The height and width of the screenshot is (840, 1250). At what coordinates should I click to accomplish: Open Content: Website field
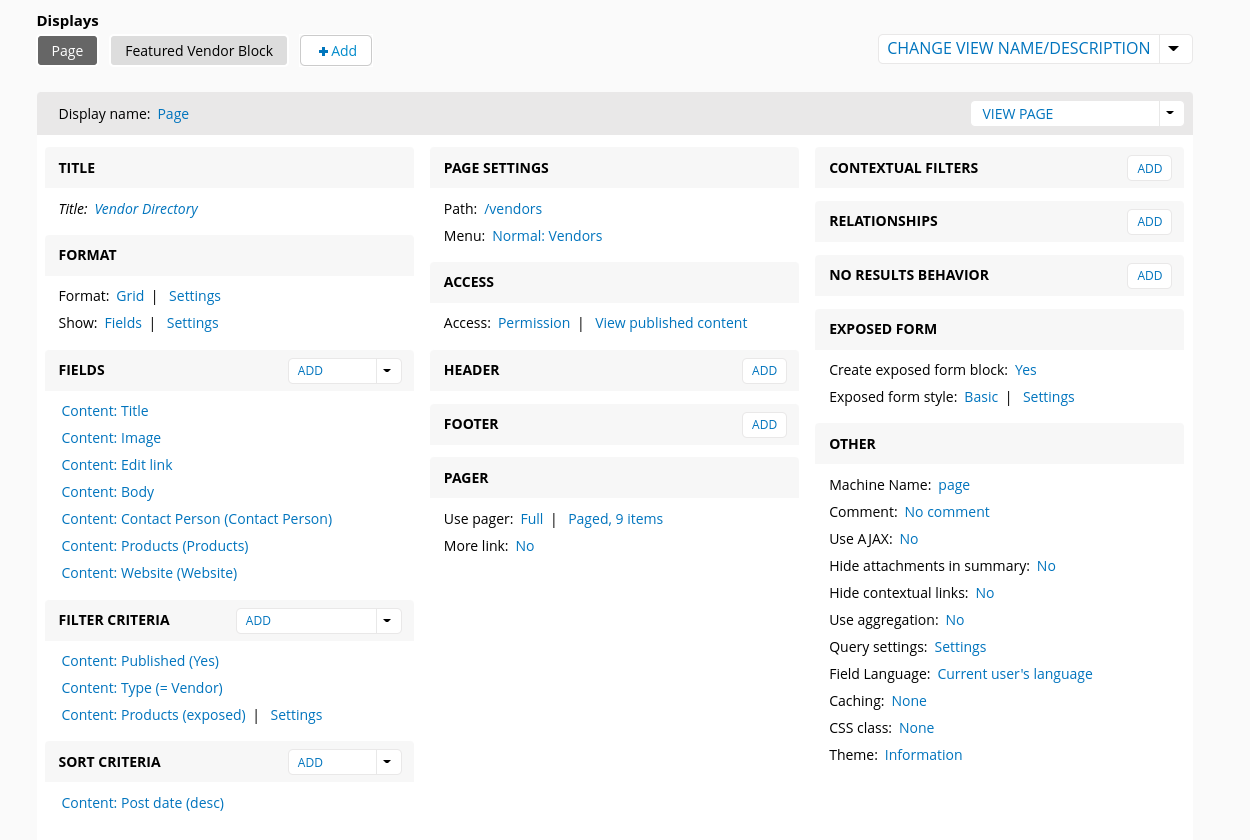coord(149,573)
